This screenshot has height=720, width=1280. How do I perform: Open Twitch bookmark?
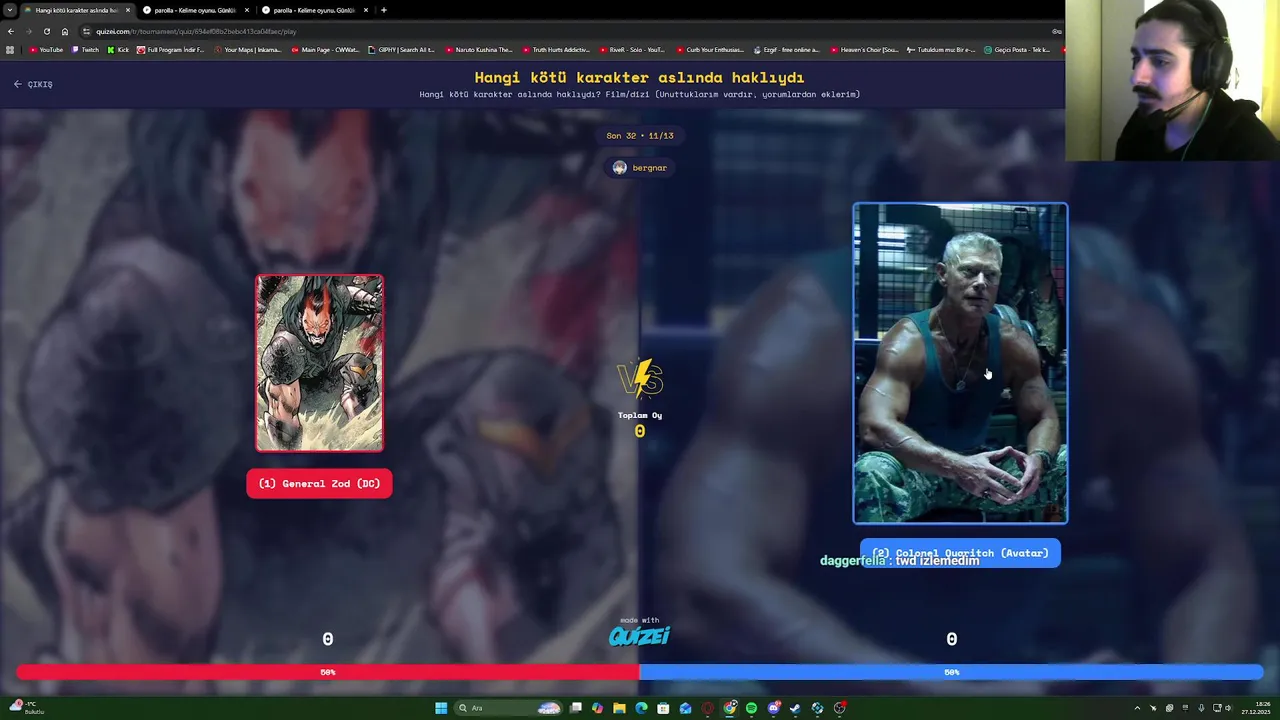[85, 49]
